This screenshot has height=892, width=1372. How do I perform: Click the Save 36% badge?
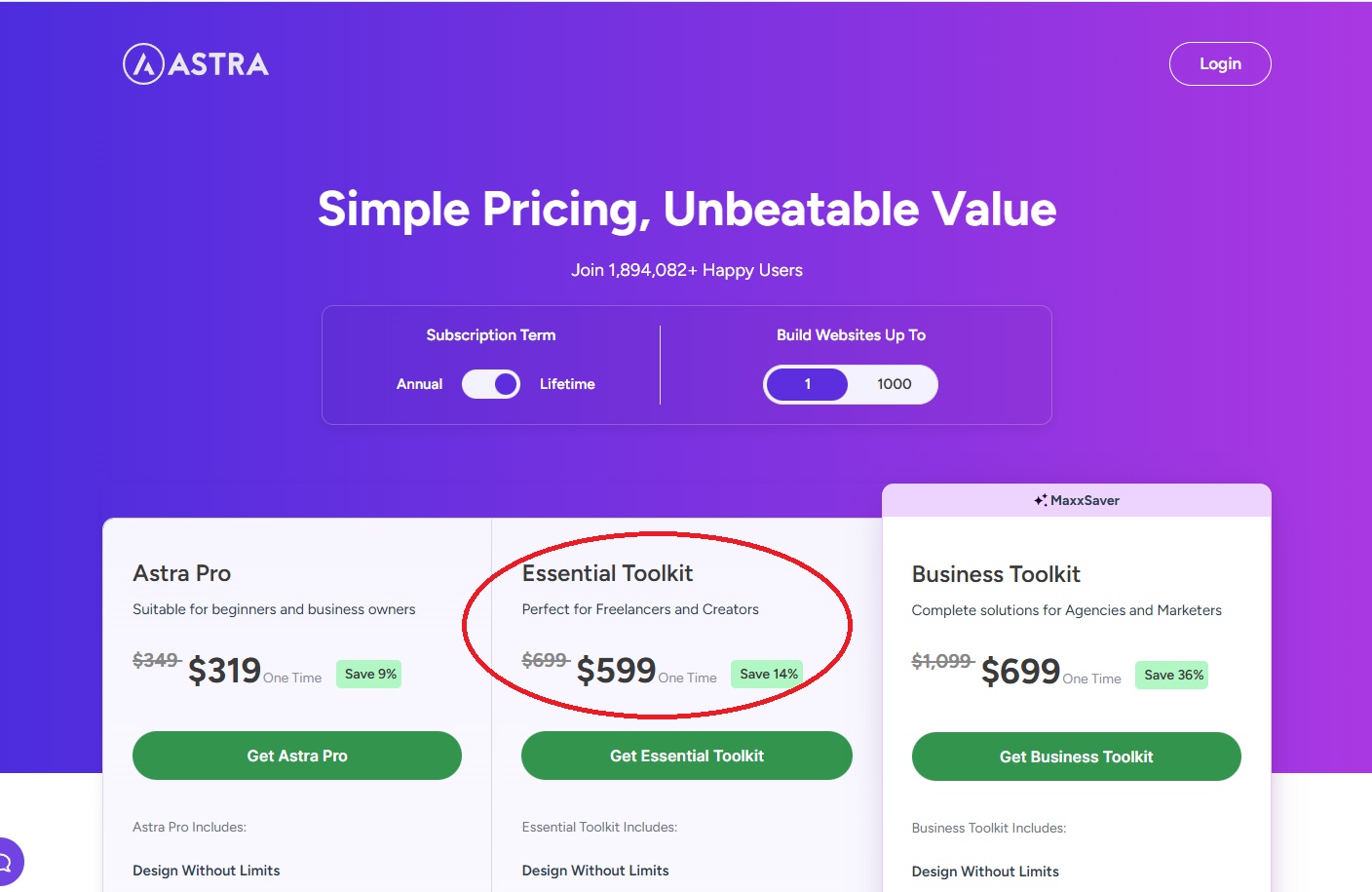(1173, 675)
